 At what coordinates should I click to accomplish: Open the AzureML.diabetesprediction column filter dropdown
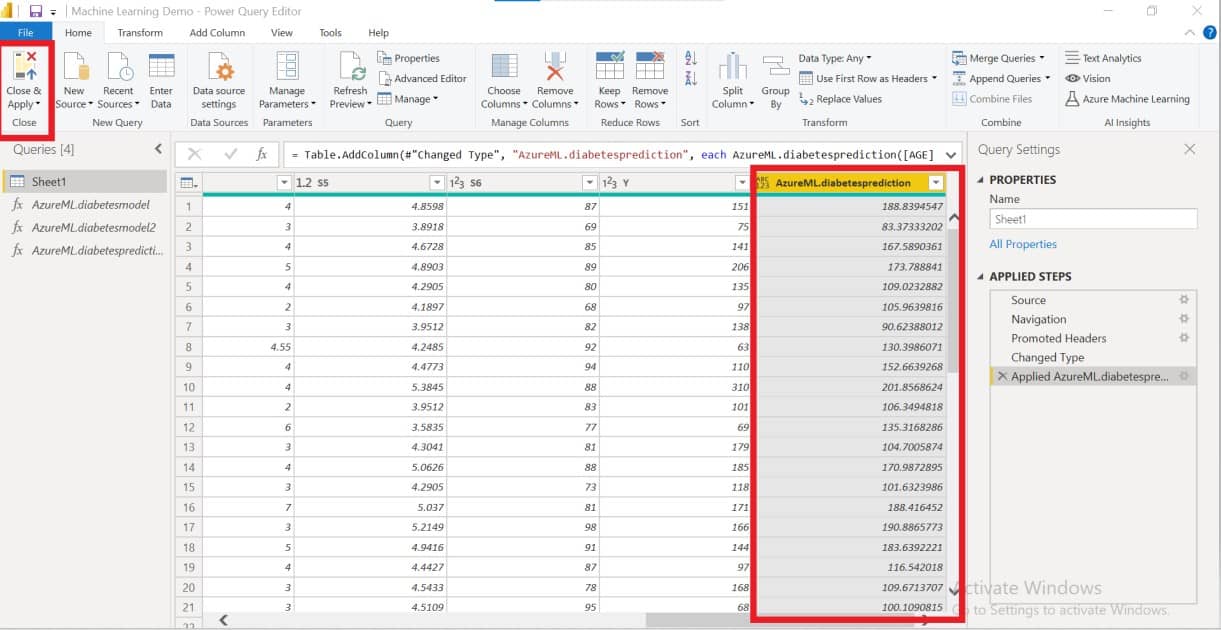[x=936, y=183]
